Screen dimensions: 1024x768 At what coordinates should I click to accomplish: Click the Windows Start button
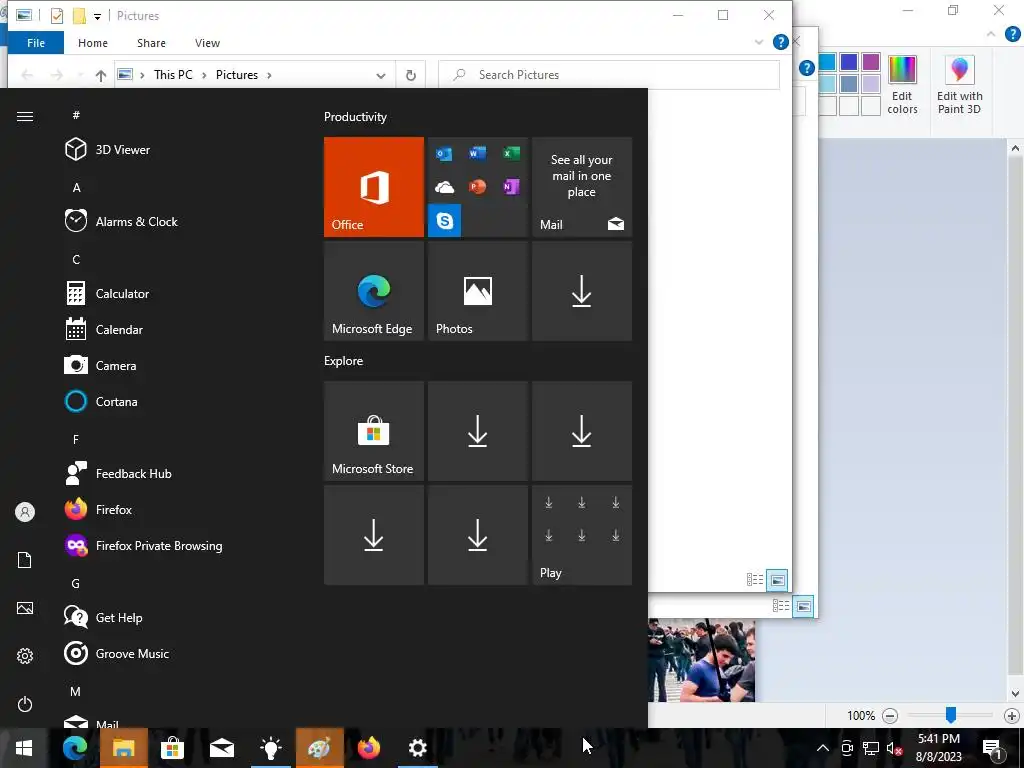coord(24,748)
